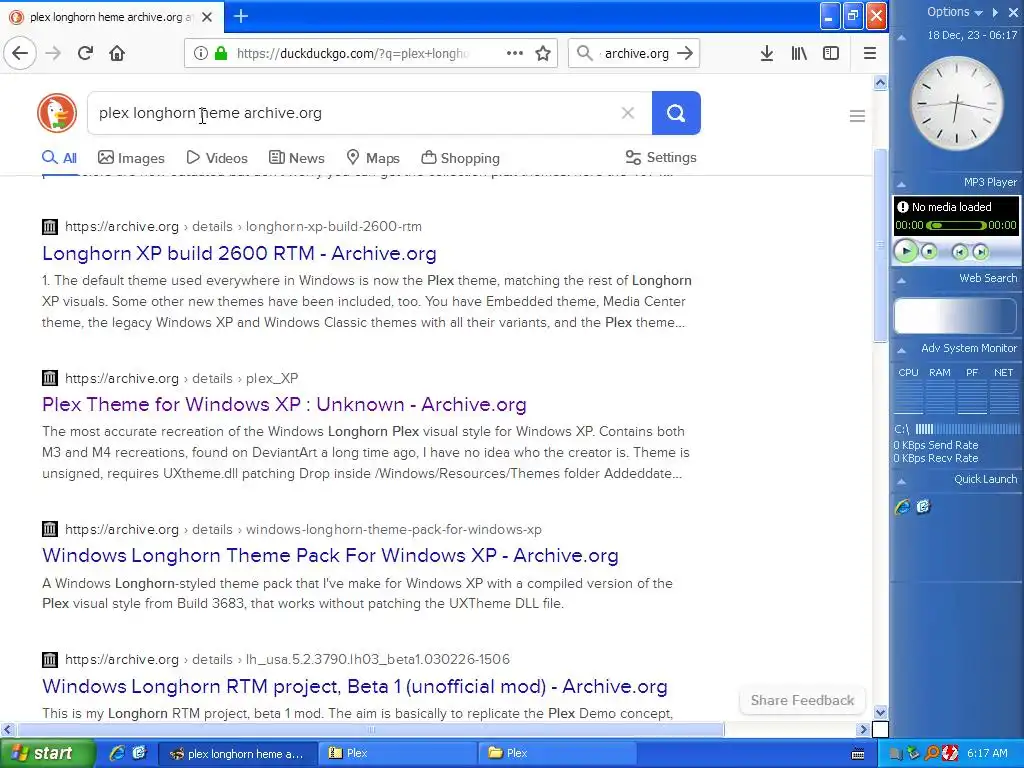Clear the DuckDuckGo search query
Viewport: 1024px width, 768px height.
pos(628,113)
